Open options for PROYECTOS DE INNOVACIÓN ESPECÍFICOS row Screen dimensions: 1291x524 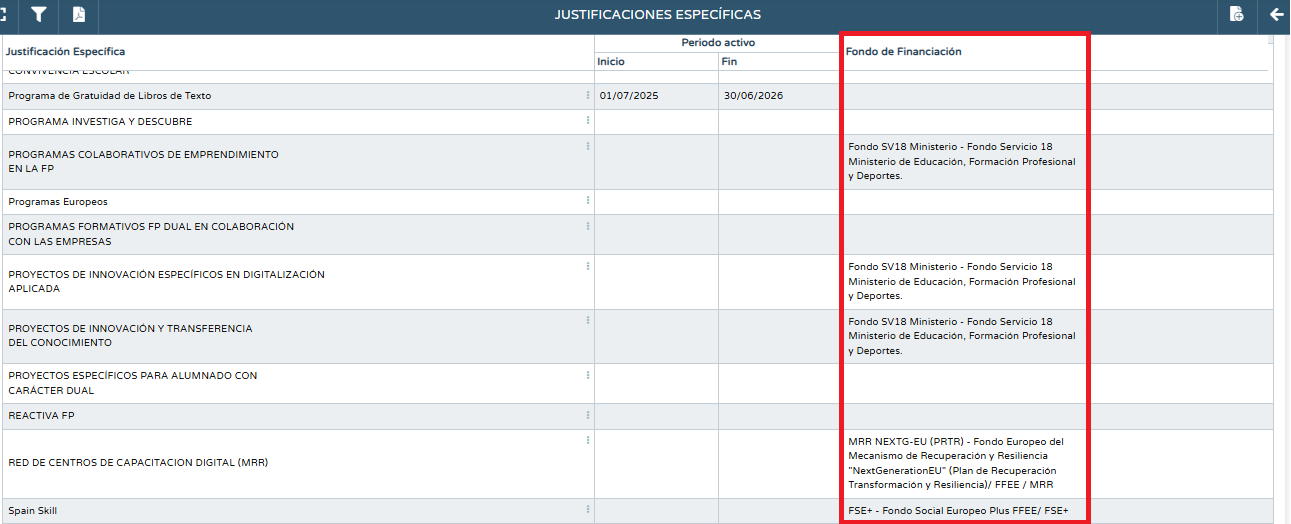click(x=588, y=266)
